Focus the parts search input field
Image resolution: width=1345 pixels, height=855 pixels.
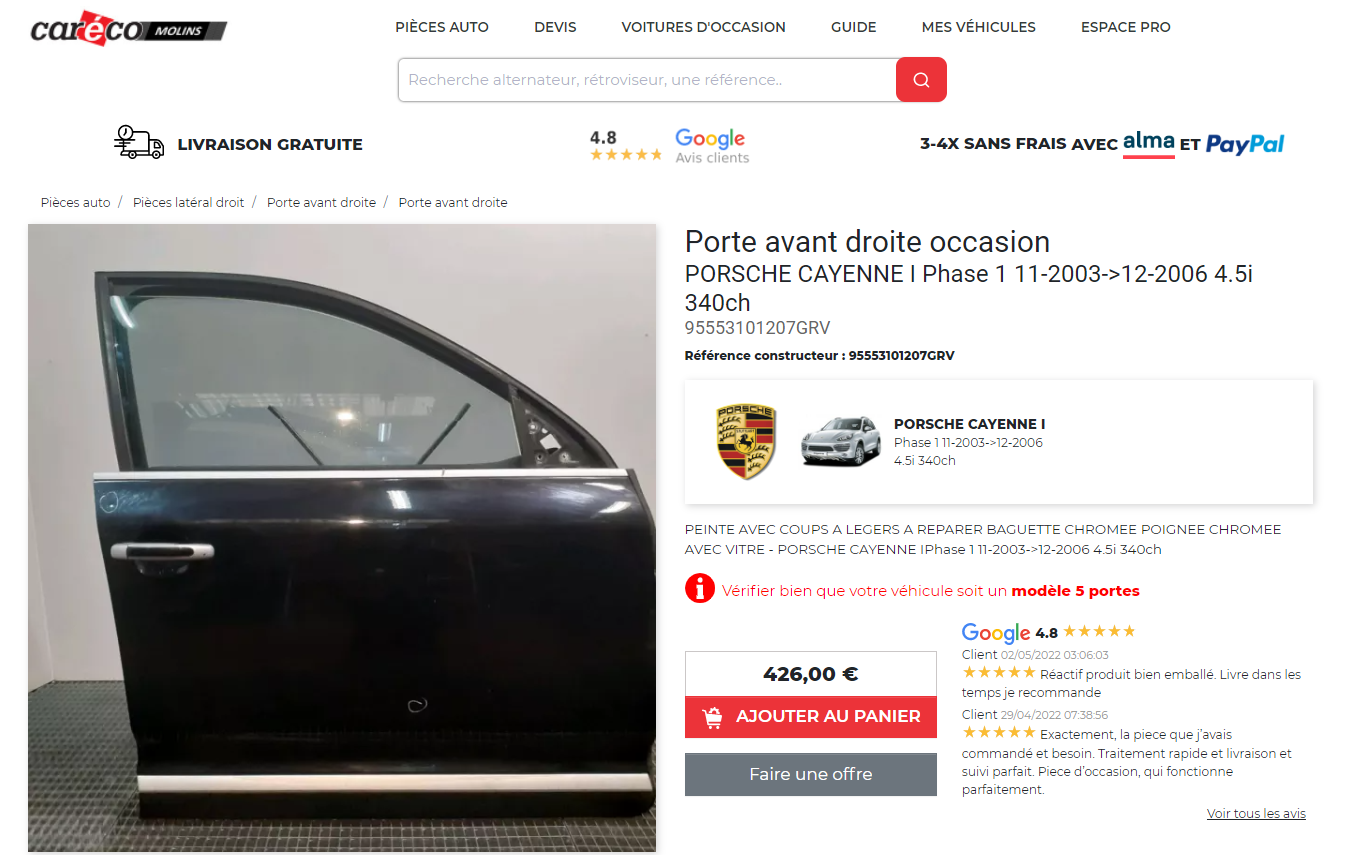(x=647, y=80)
